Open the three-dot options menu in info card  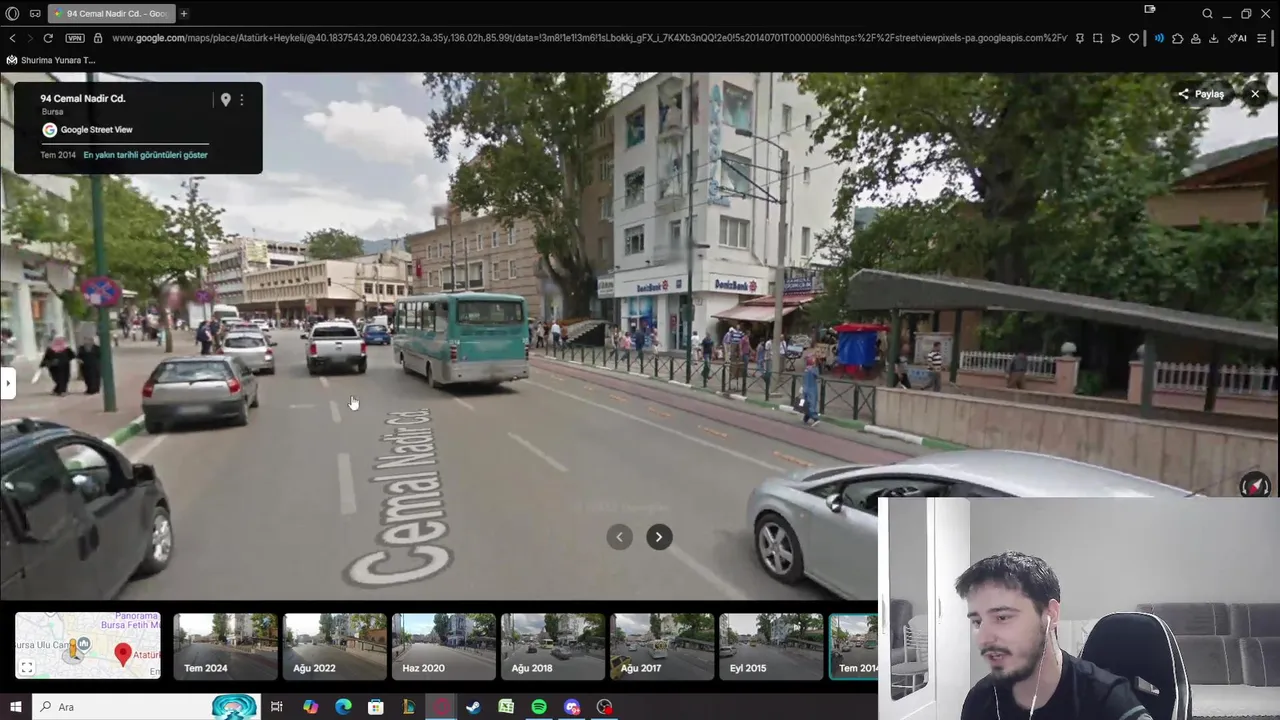tap(242, 99)
